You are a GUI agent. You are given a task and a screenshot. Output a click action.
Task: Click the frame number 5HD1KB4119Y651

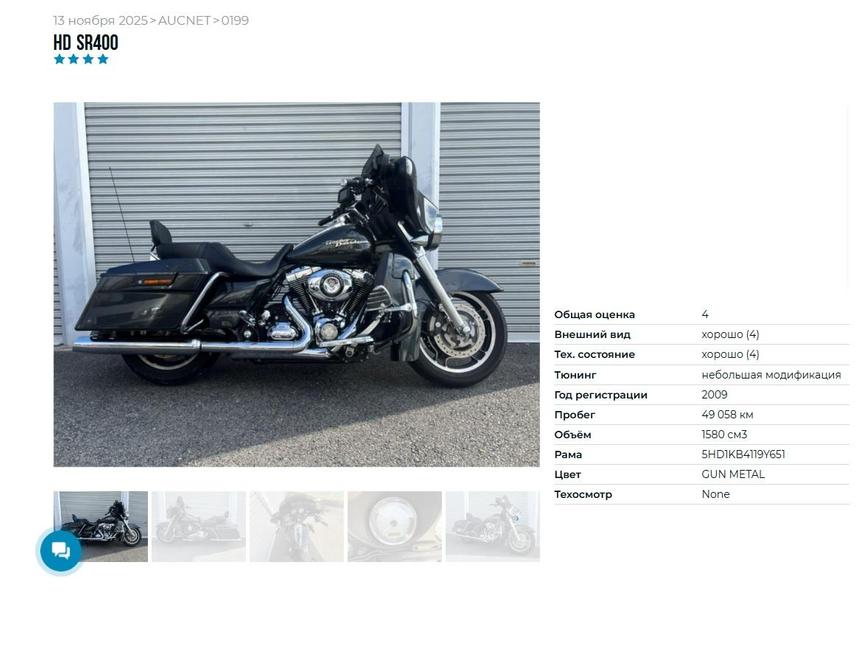click(x=743, y=455)
